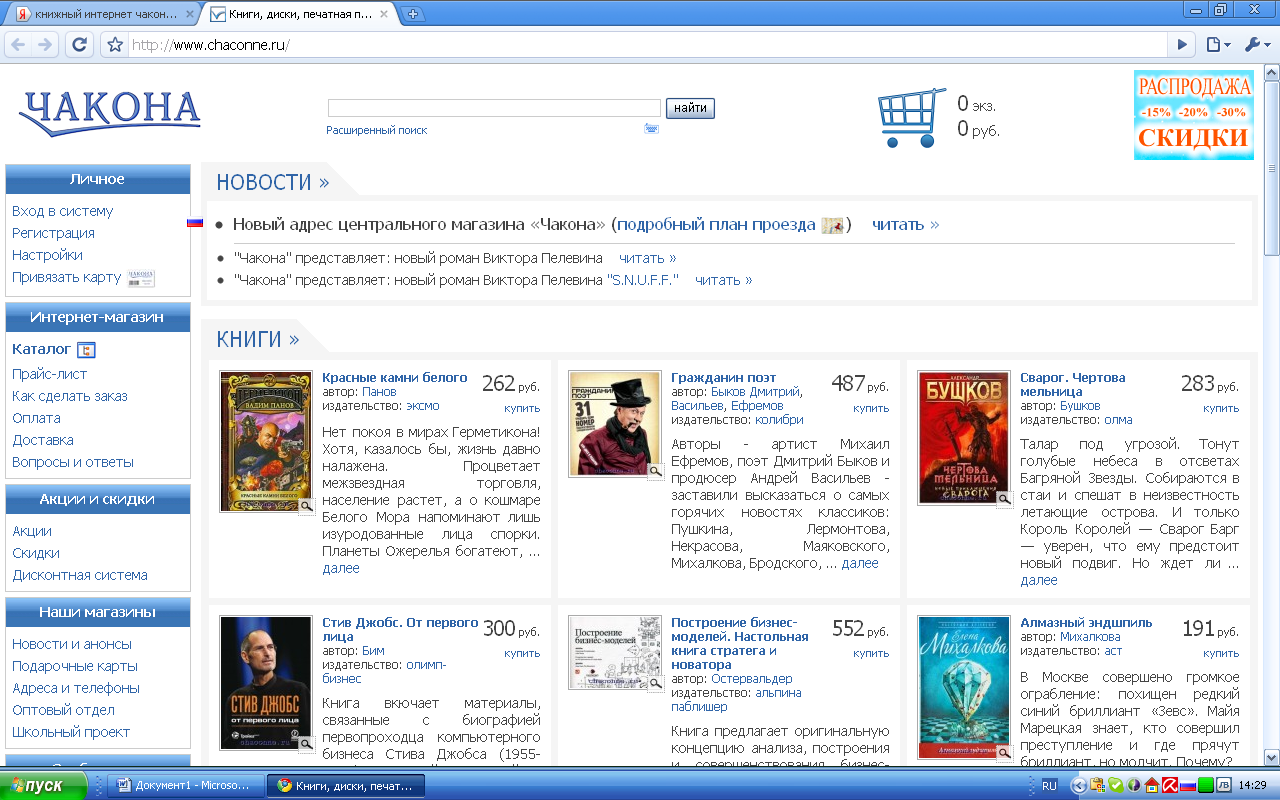Viewport: 1280px width, 800px height.
Task: Zoom the Алмазный эндшпиль cover via magnifier
Action: click(x=1004, y=752)
